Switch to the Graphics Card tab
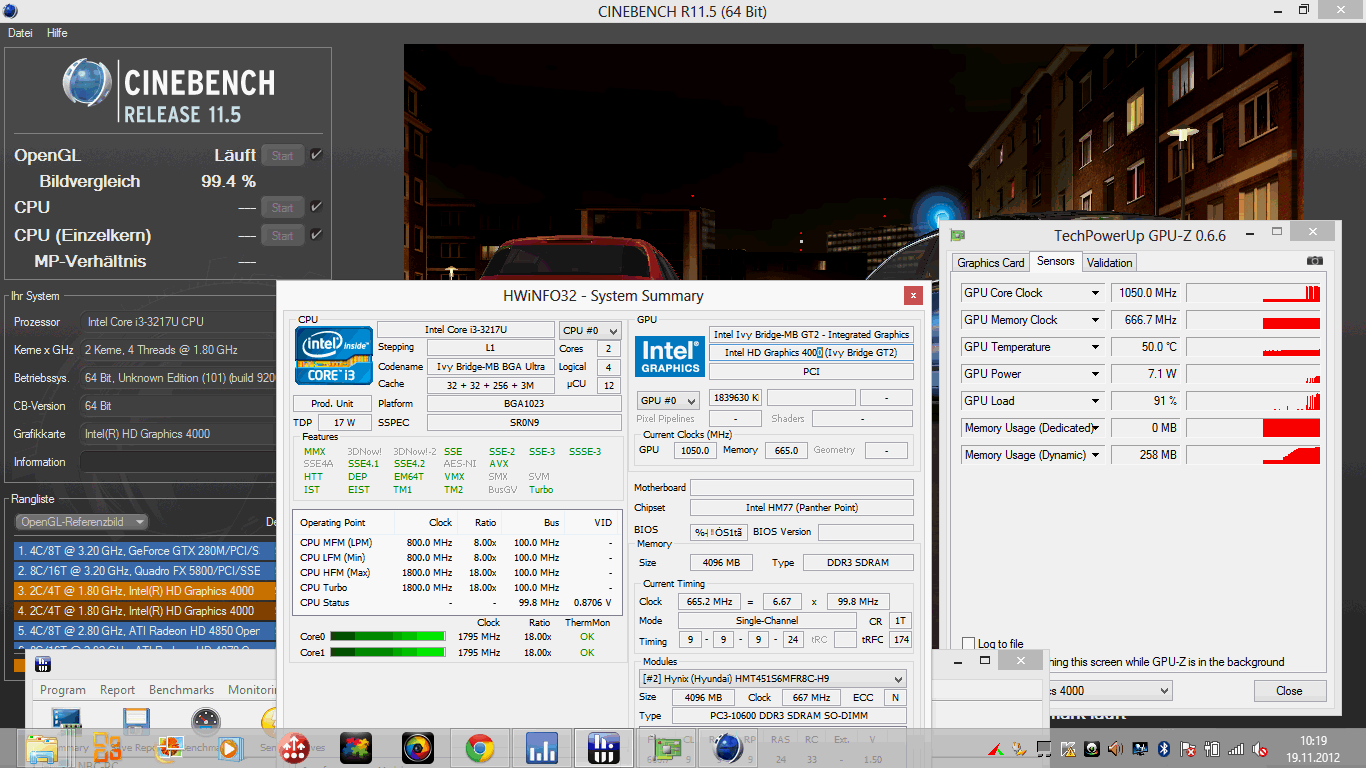Image resolution: width=1366 pixels, height=768 pixels. coord(990,263)
